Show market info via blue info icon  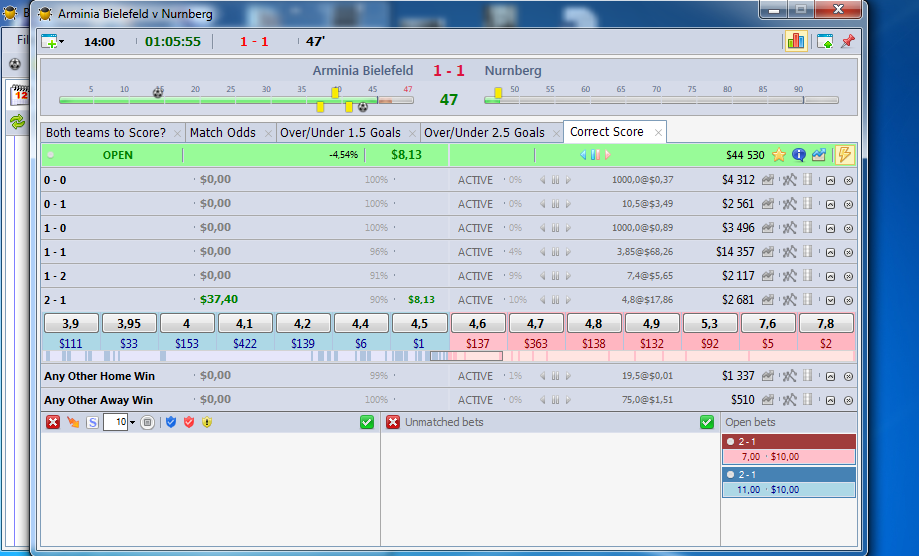coord(798,155)
